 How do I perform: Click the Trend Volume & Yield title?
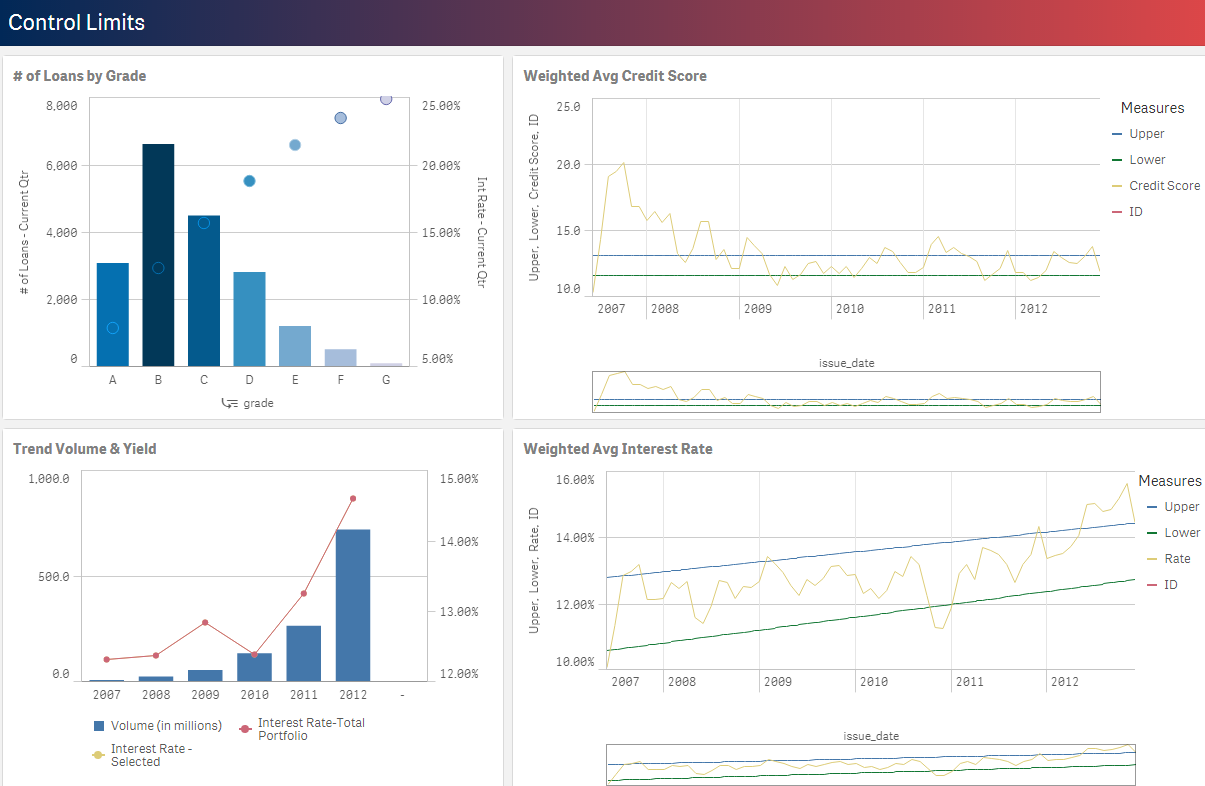point(84,449)
